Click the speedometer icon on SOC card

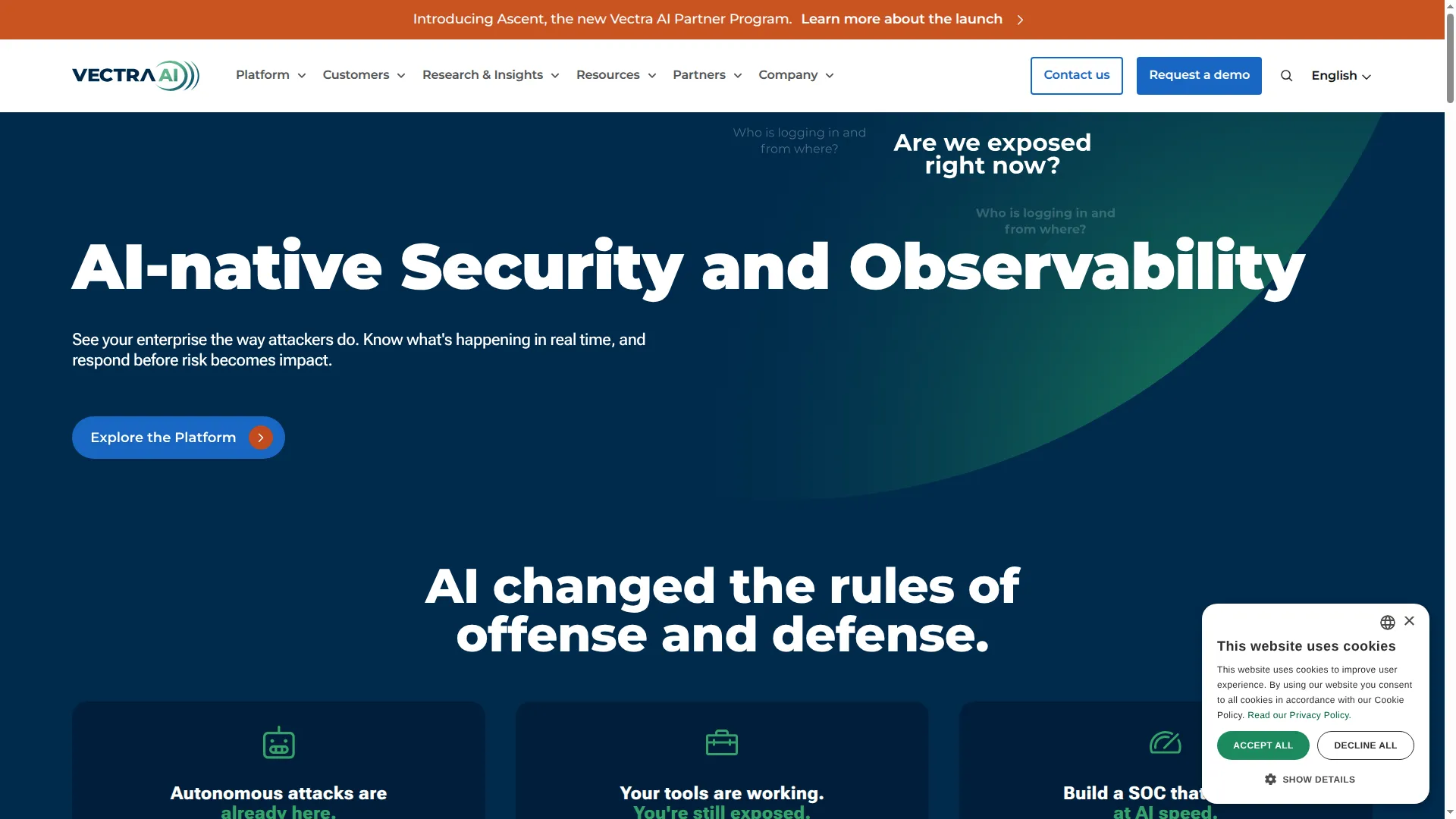click(1166, 742)
